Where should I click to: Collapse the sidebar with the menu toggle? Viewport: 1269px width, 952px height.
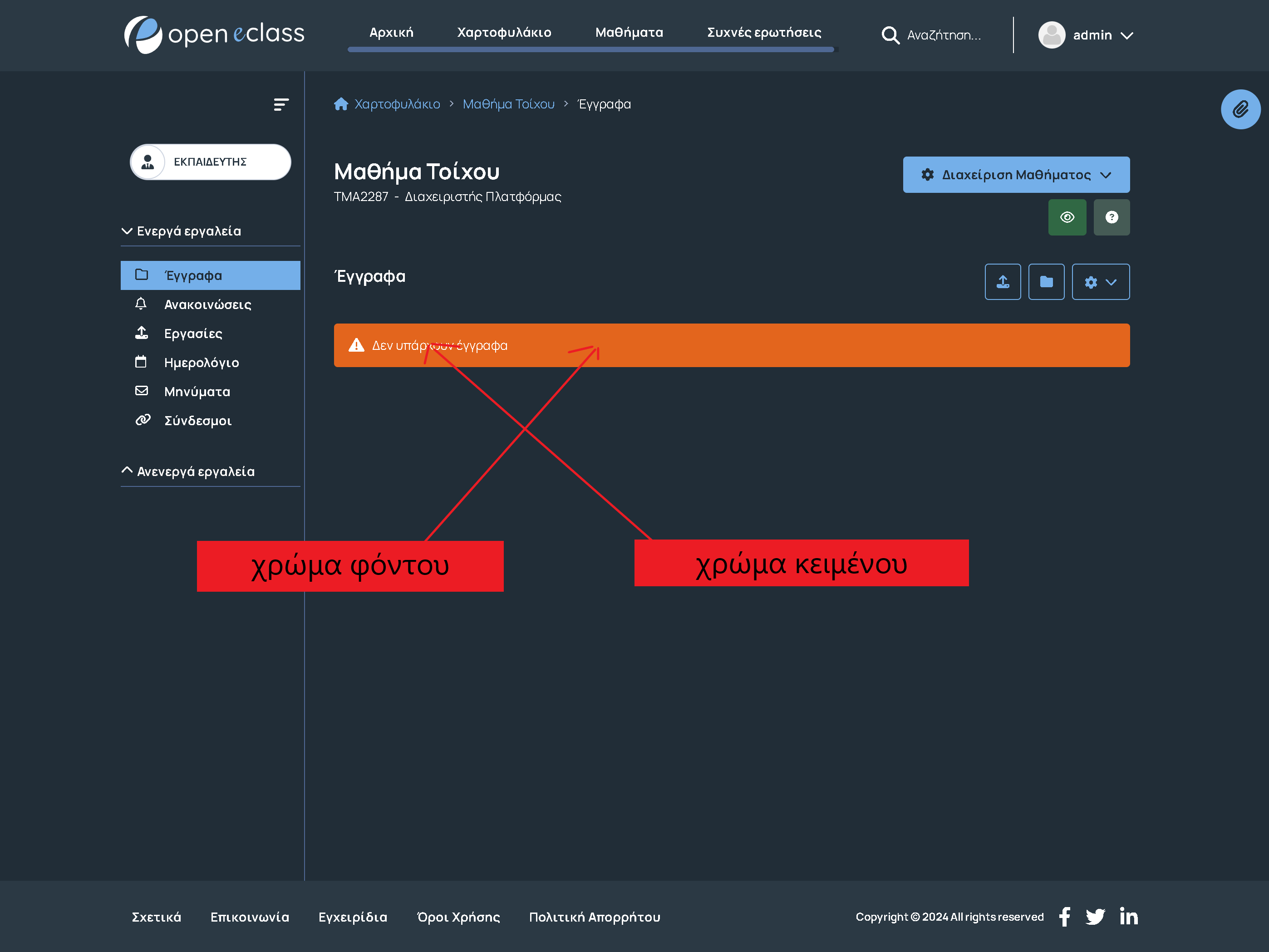tap(281, 104)
